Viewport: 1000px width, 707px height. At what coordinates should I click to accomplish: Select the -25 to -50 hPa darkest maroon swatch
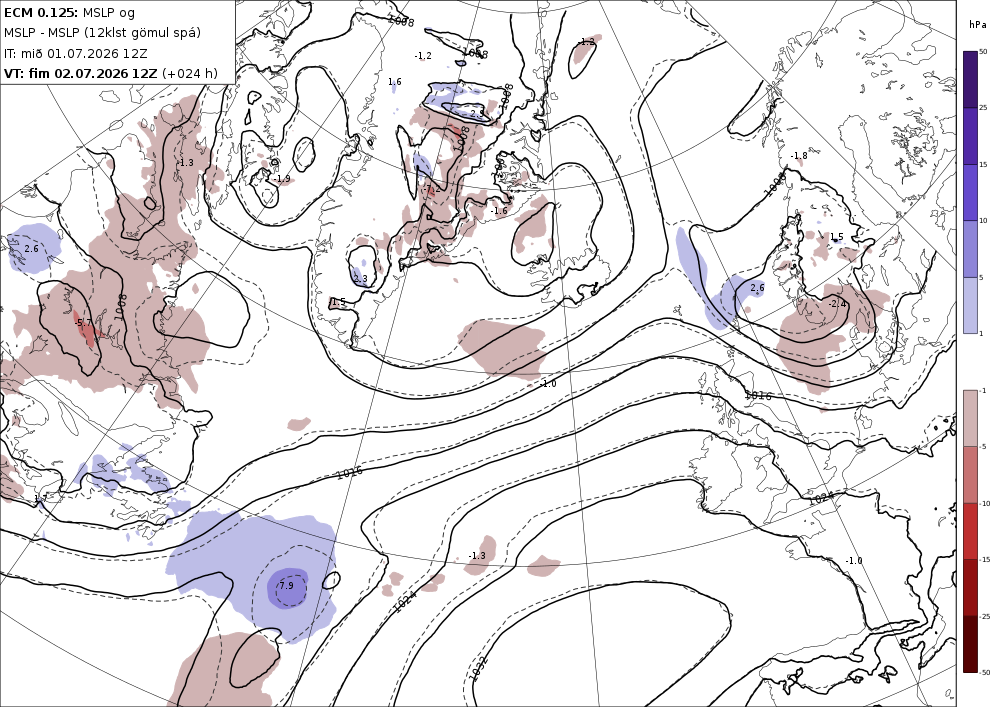click(x=970, y=644)
